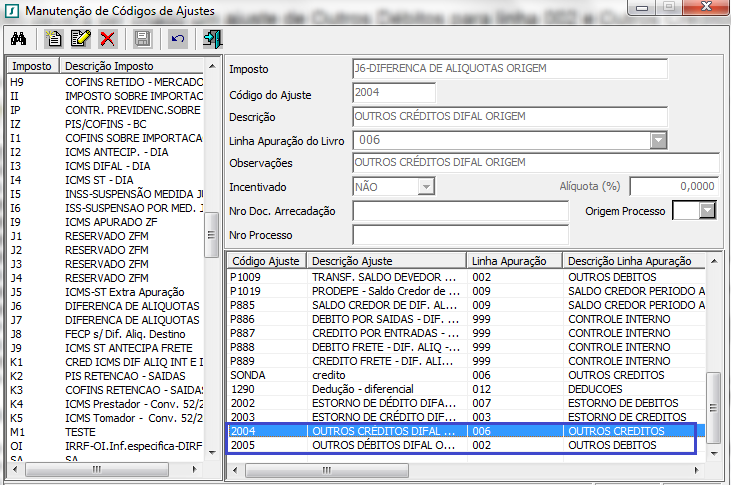Click the Nro Processo input field

pos(460,235)
